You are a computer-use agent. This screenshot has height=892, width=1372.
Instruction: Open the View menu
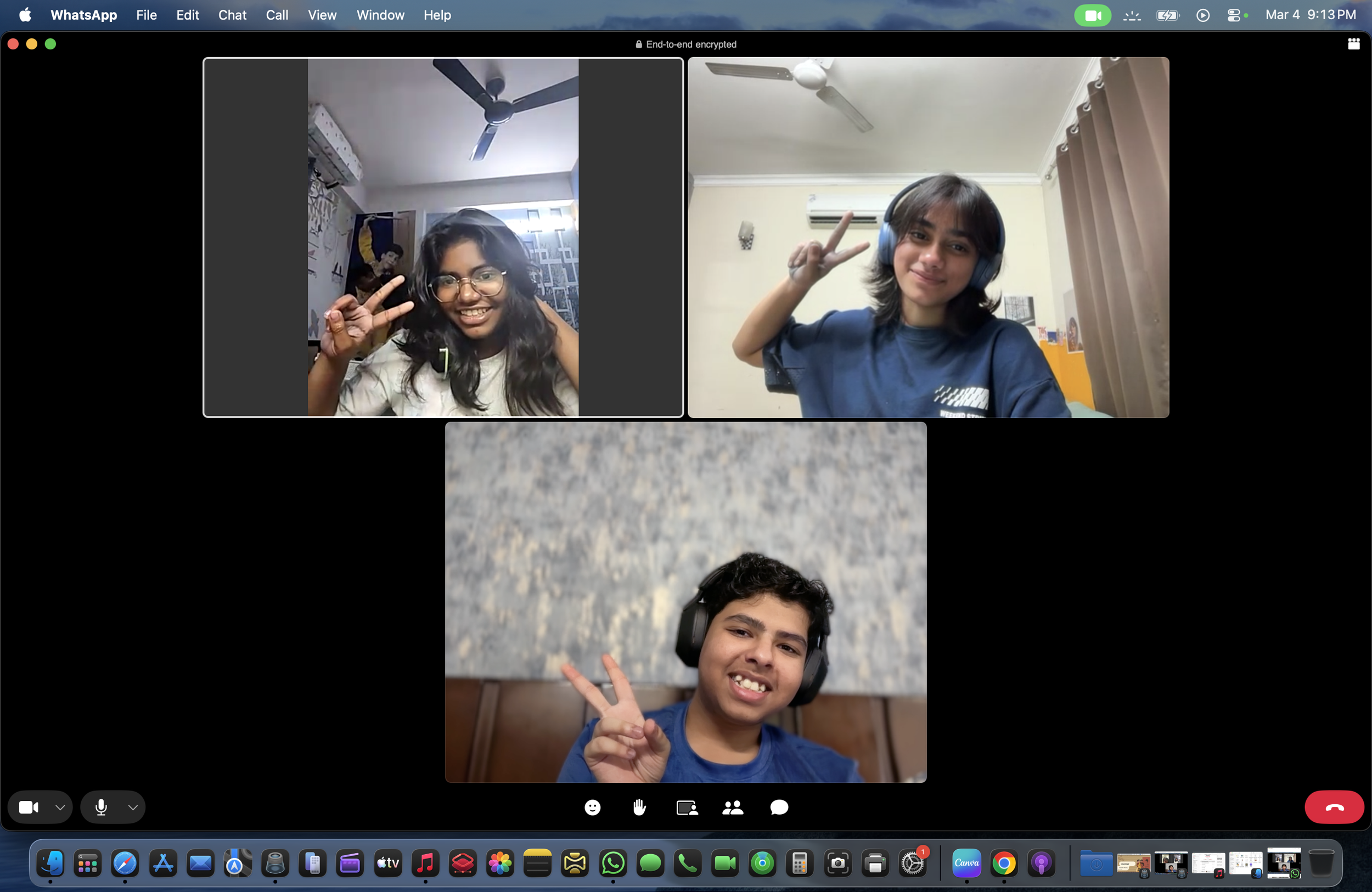tap(322, 15)
